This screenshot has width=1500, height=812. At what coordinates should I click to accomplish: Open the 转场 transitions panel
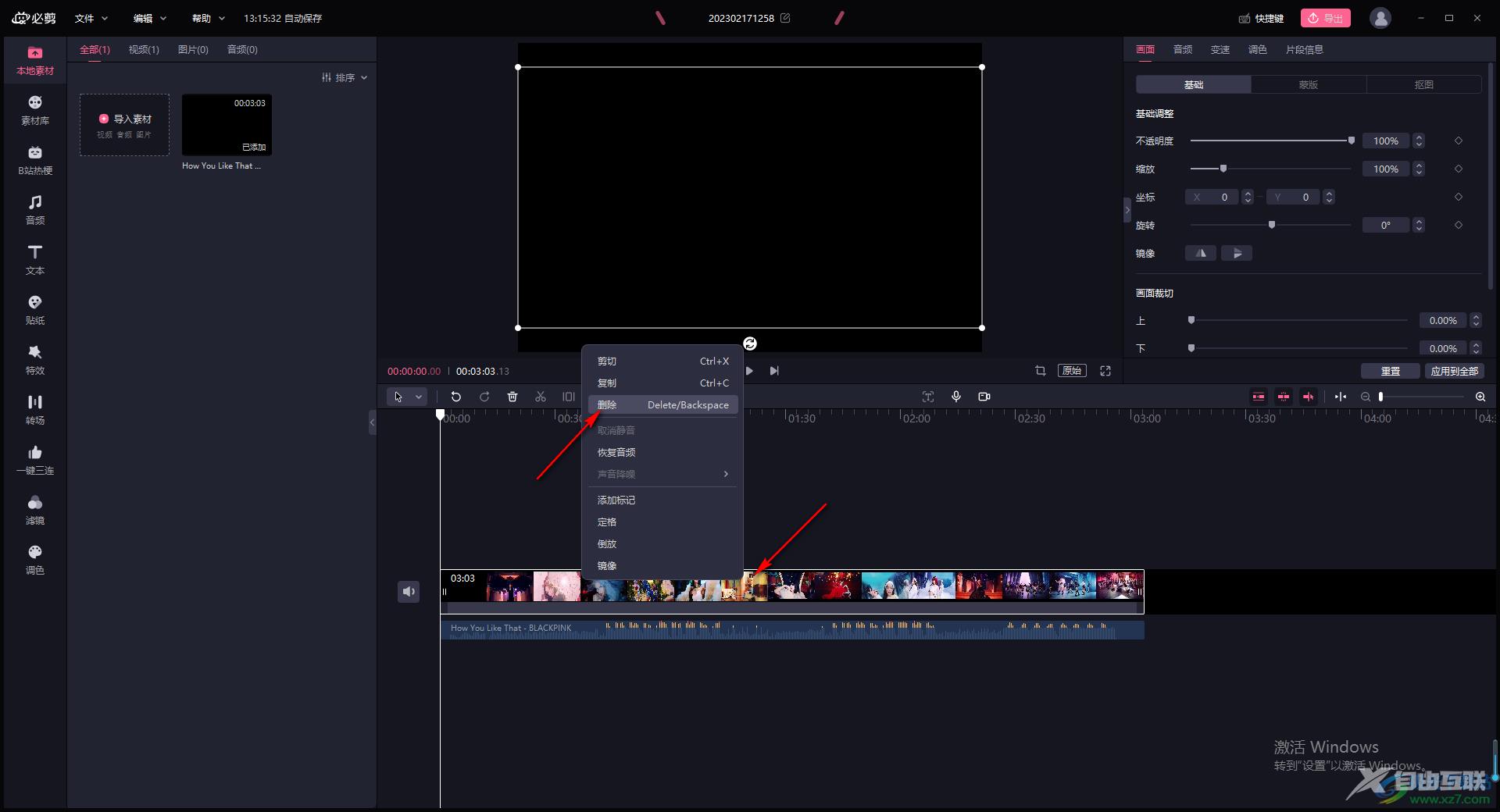coord(35,411)
